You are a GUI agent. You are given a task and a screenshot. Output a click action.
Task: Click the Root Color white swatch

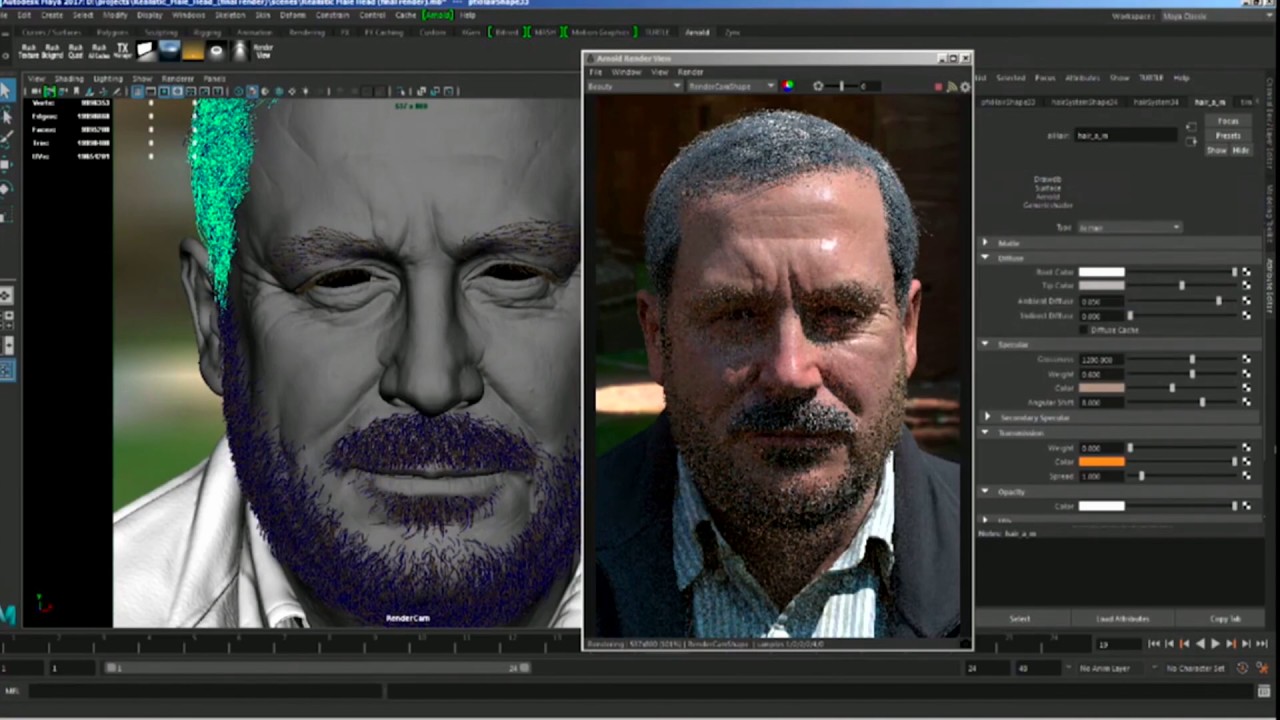click(1101, 272)
